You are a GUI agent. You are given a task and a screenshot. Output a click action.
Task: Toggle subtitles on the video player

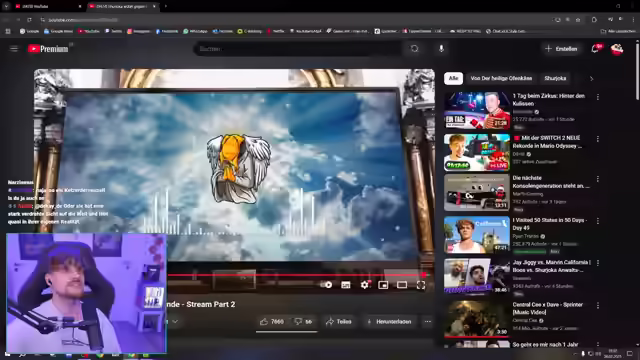346,285
